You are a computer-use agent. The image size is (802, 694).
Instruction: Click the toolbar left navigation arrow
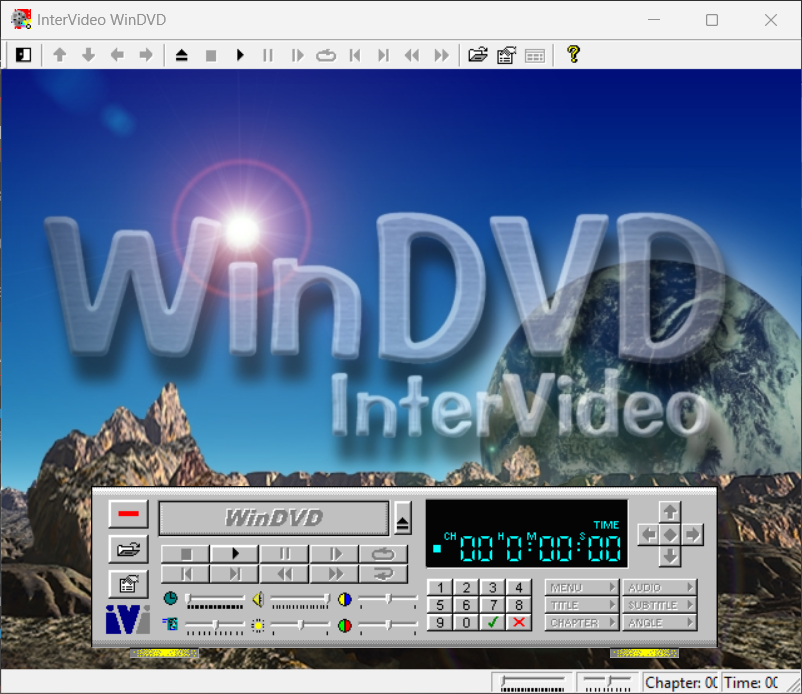click(117, 55)
